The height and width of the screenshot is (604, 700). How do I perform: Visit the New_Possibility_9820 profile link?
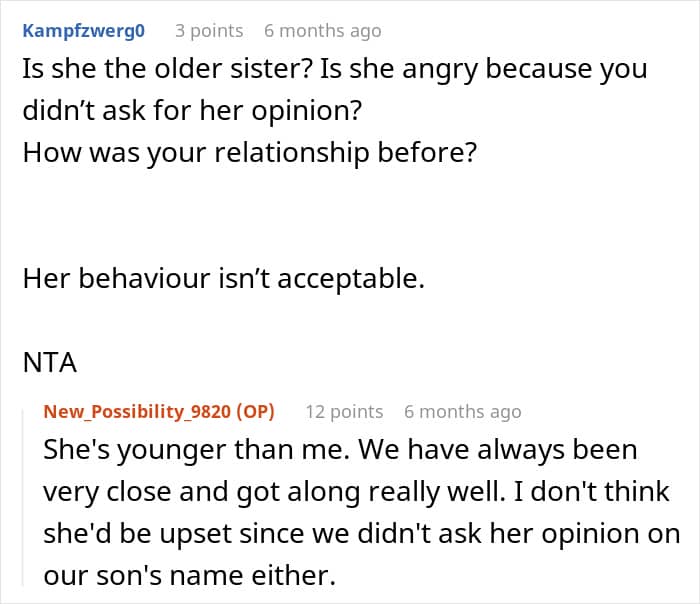(137, 412)
